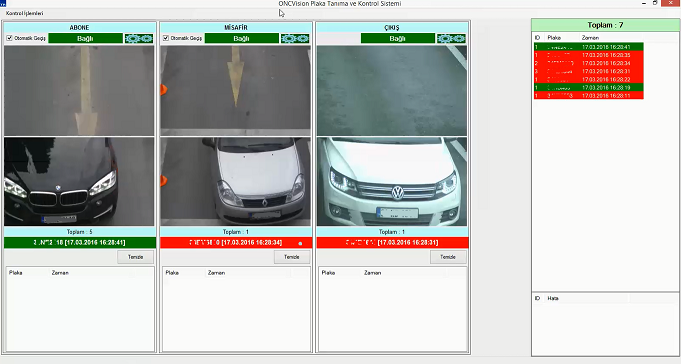The height and width of the screenshot is (364, 682).
Task: Select log row with time 16:28:34
Action: click(x=588, y=63)
